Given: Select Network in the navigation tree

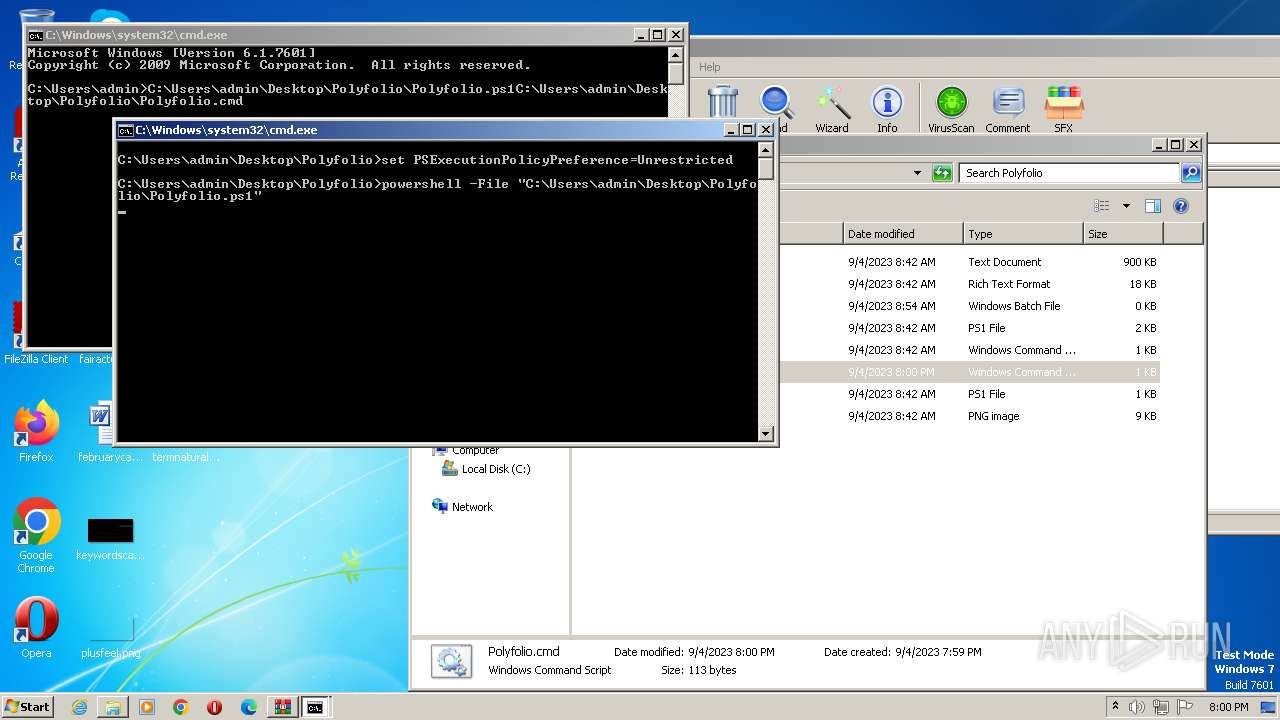Looking at the screenshot, I should (x=462, y=507).
